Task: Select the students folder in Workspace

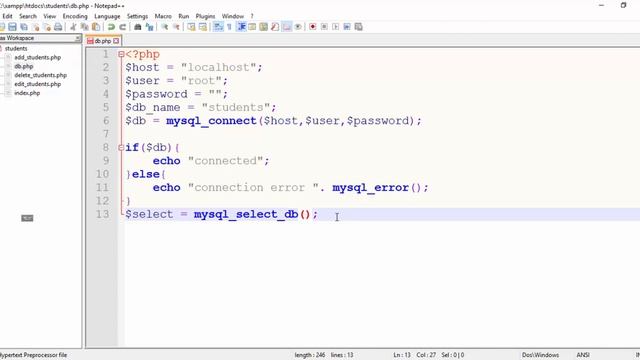Action: tap(16, 48)
